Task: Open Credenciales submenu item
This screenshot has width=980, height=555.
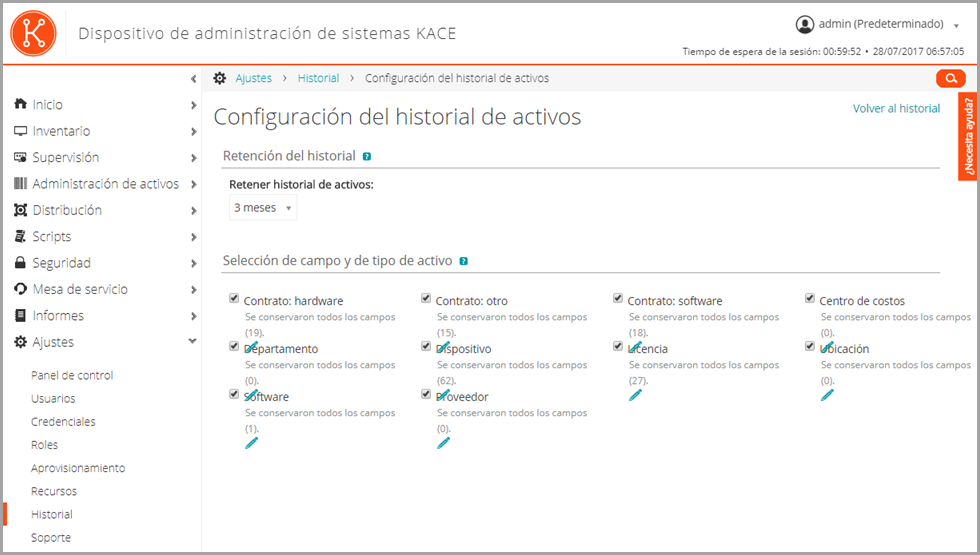Action: click(x=63, y=421)
